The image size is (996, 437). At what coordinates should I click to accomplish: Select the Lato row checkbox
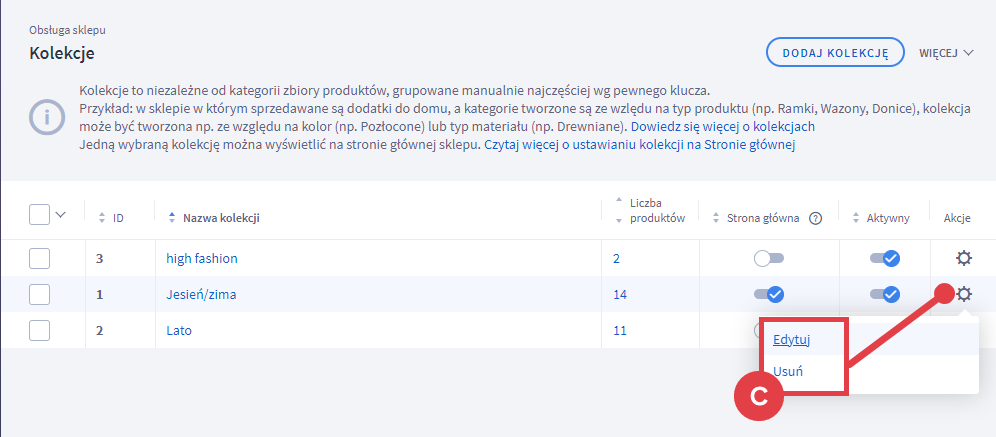[x=39, y=331]
